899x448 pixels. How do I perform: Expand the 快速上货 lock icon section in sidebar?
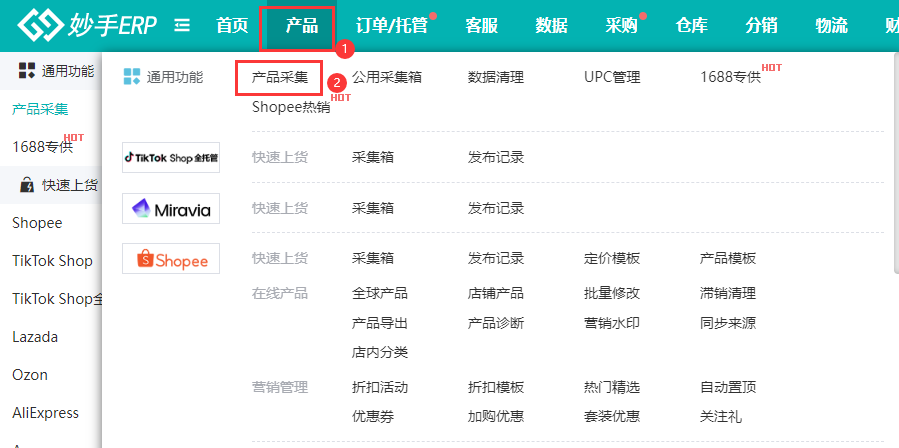[27, 184]
